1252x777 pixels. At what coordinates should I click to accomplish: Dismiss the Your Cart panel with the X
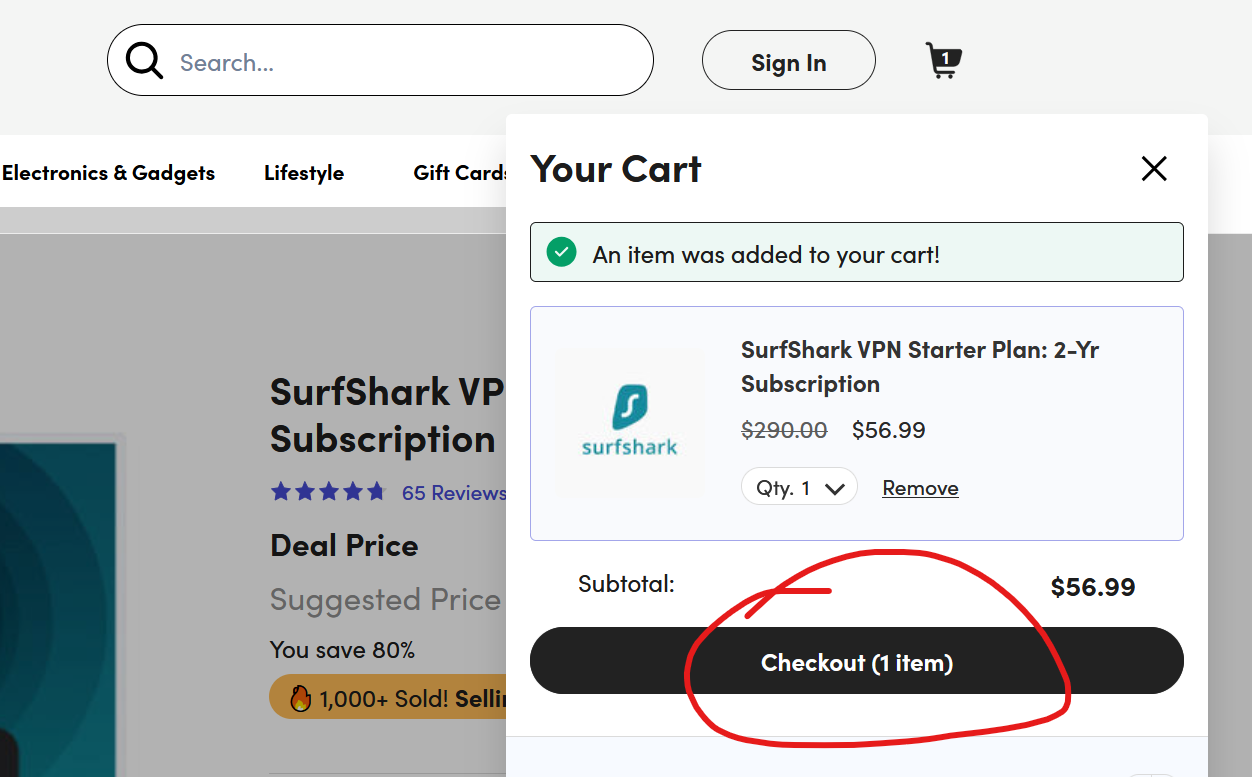pos(1154,169)
